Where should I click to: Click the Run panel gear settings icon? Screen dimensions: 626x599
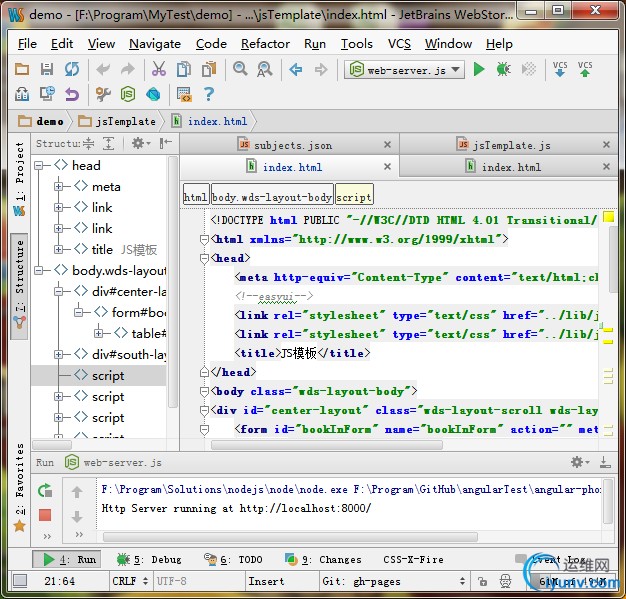(x=579, y=462)
